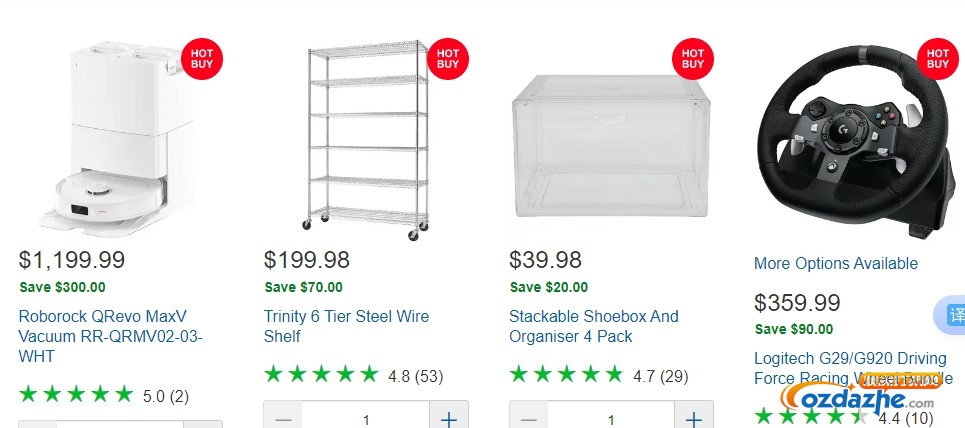This screenshot has width=965, height=428.
Task: Click the Hot Buy badge on Trinity shelf
Action: pos(448,59)
